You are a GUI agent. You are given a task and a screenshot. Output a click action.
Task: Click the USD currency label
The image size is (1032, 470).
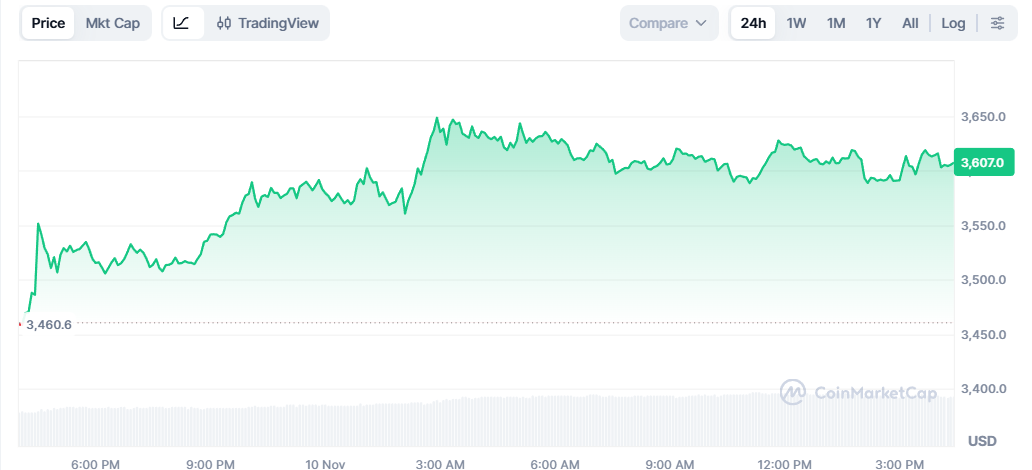coord(981,441)
